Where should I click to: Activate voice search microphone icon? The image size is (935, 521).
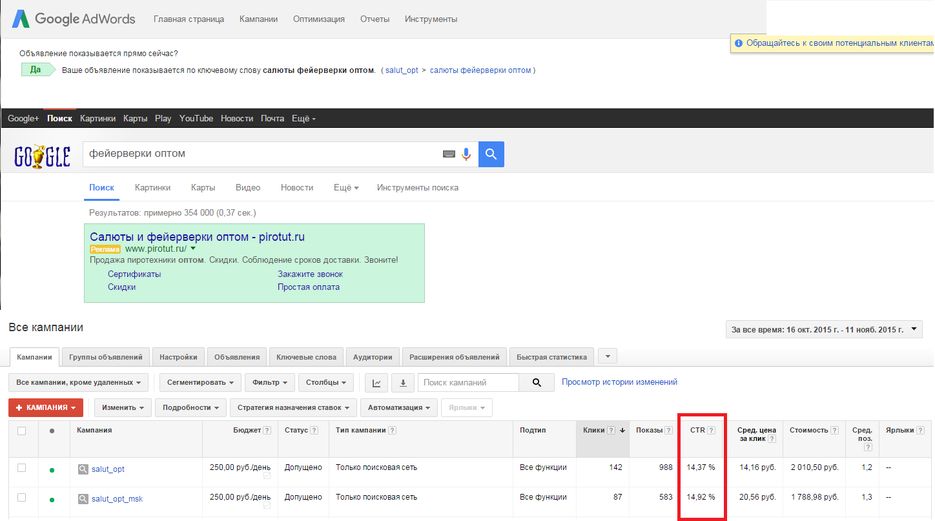(x=466, y=154)
